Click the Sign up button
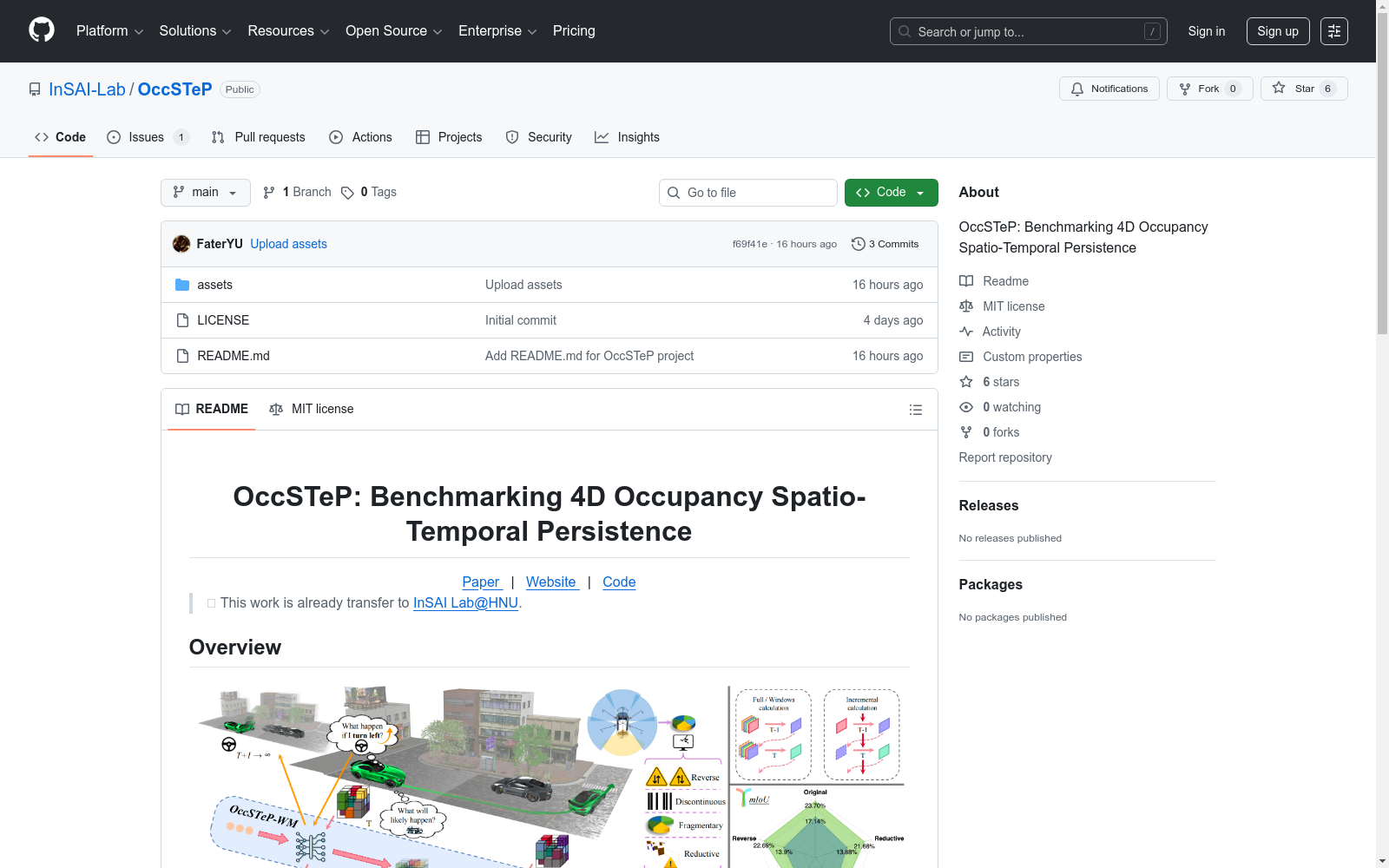This screenshot has height=868, width=1389. [x=1278, y=31]
